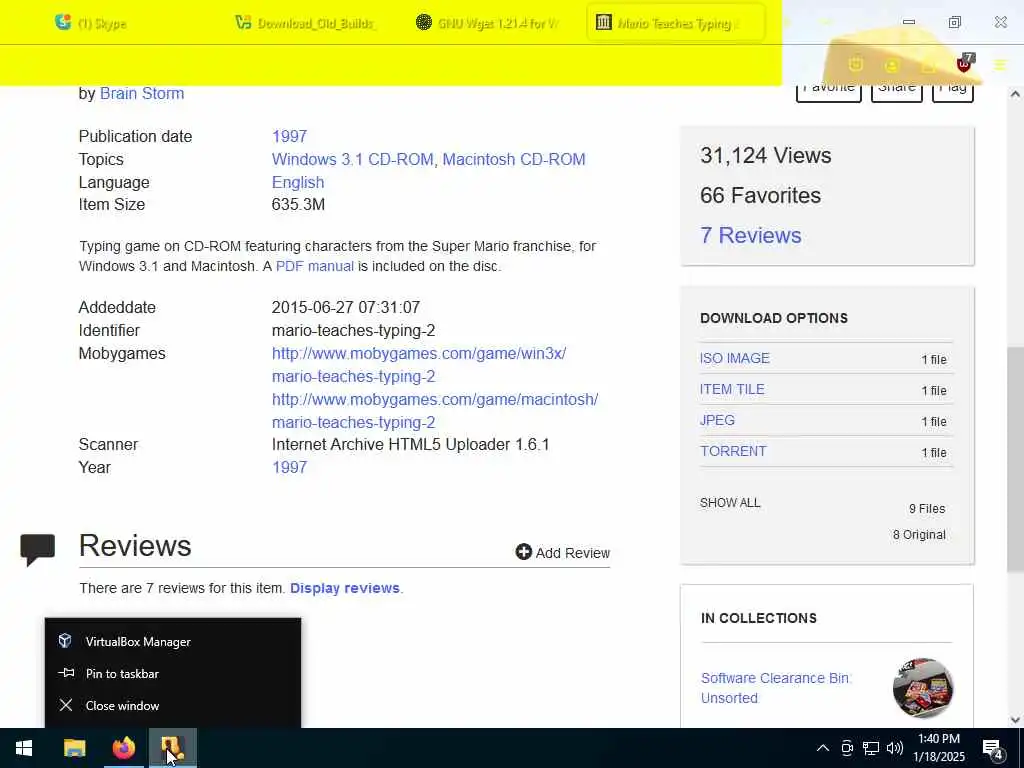Open the uBlock Origin extension icon
This screenshot has width=1024, height=768.
(964, 63)
